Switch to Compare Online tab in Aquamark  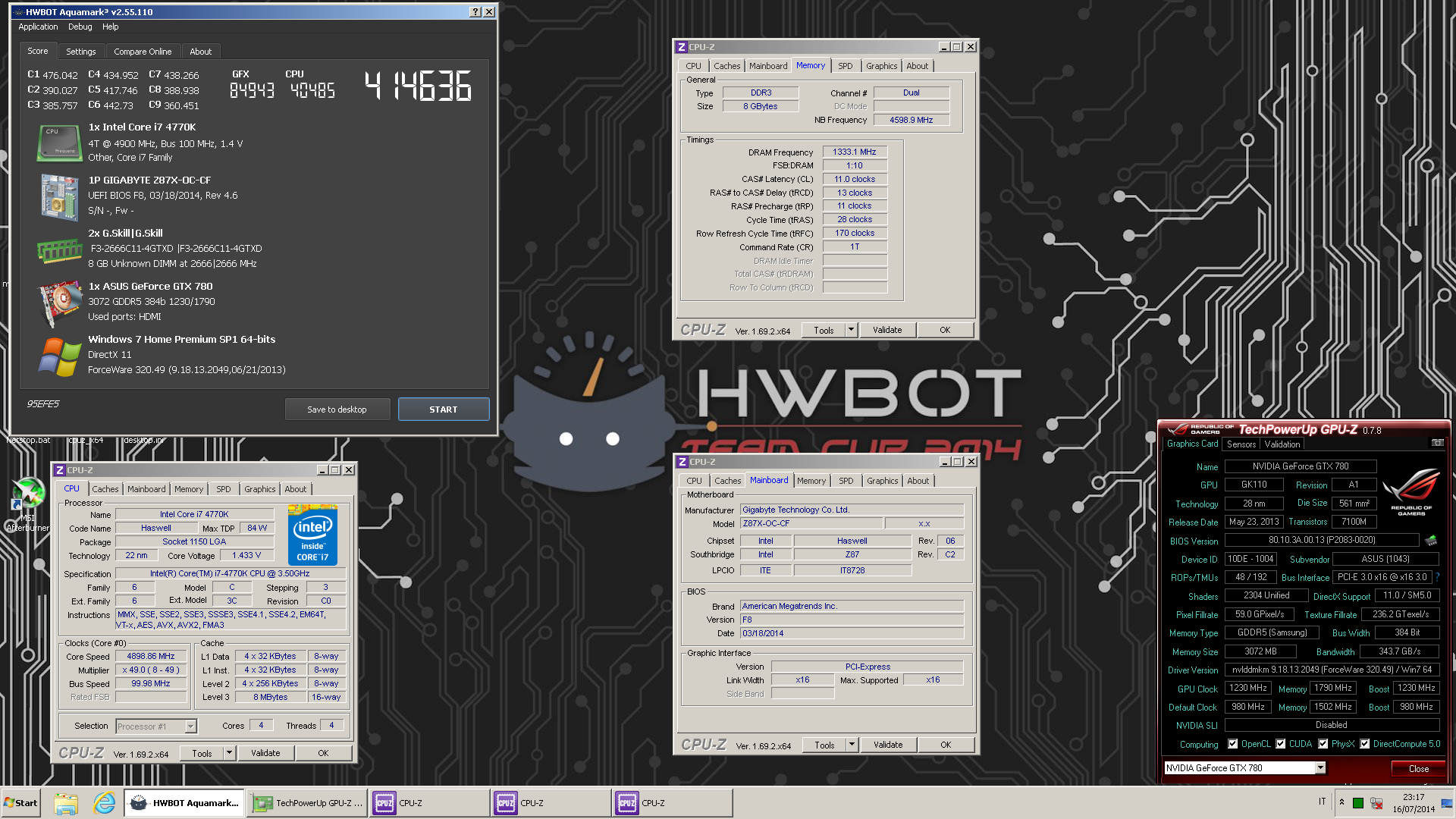pyautogui.click(x=143, y=52)
